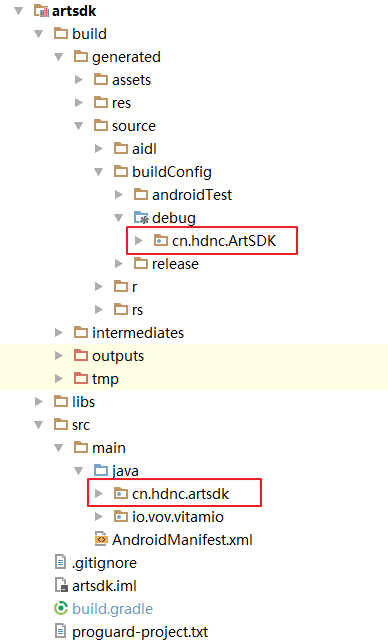Click the libs folder icon
Image resolution: width=388 pixels, height=642 pixels.
(x=61, y=401)
